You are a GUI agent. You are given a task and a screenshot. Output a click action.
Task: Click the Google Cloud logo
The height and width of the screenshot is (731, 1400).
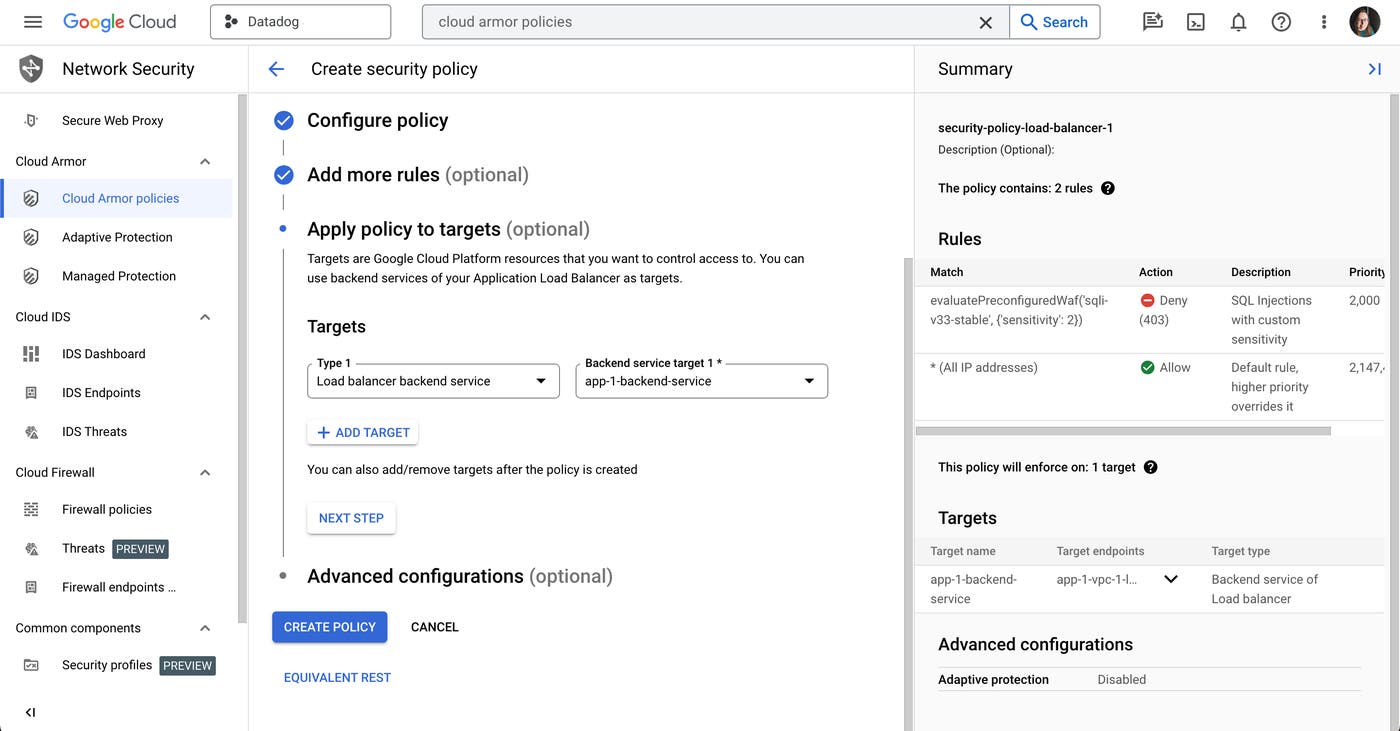pos(119,22)
